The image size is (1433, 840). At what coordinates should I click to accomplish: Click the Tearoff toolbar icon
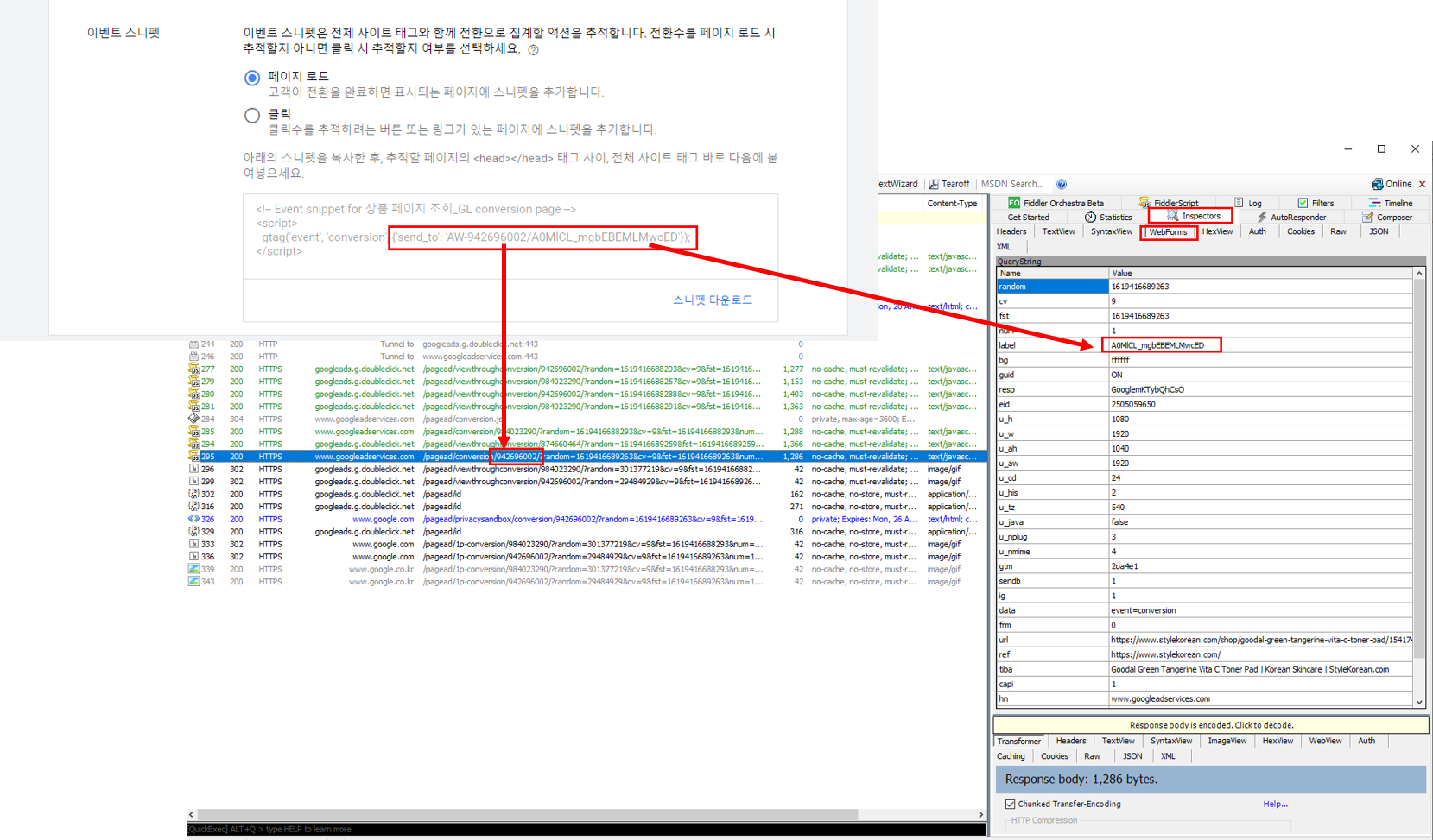934,184
